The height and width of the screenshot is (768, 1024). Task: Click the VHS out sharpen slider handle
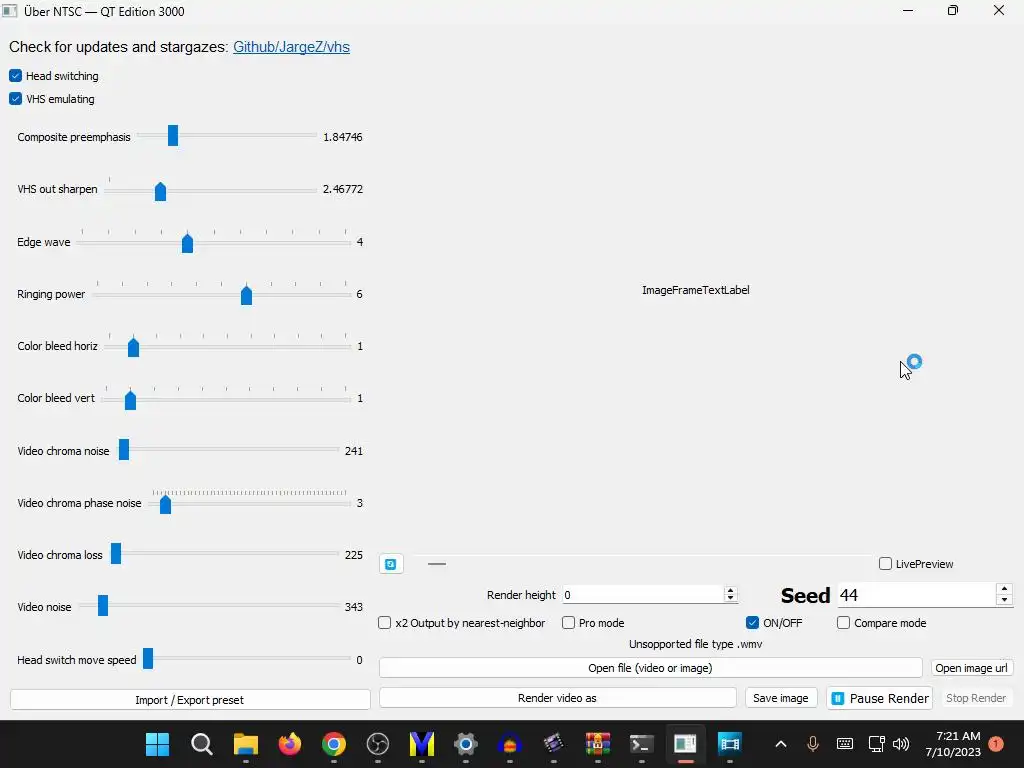coord(160,191)
